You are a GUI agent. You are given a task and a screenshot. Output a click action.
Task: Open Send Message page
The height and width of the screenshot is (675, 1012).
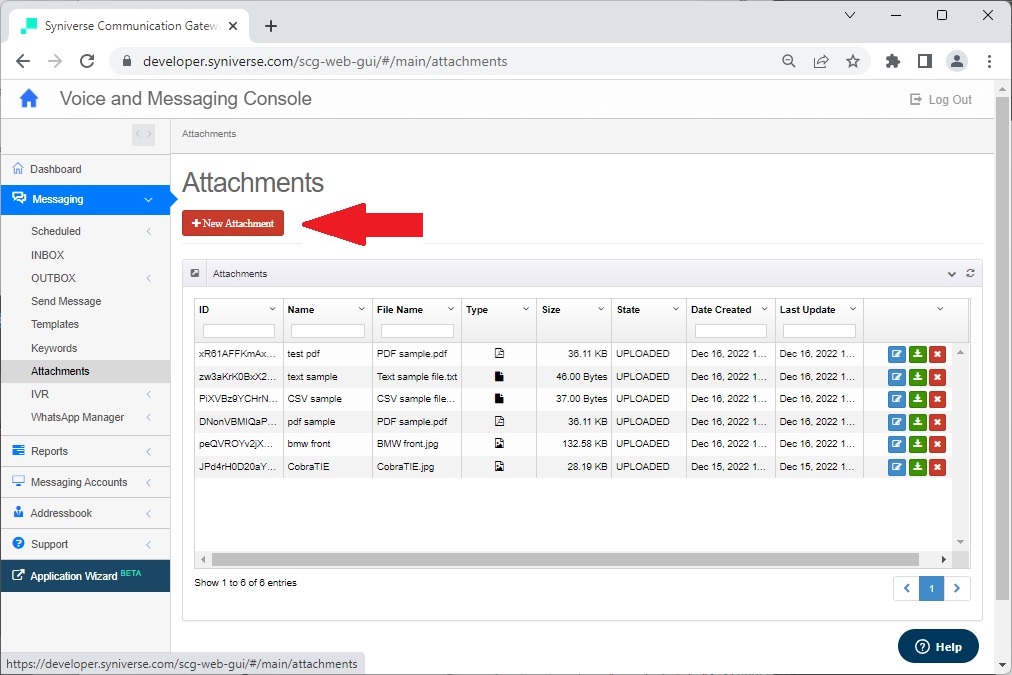click(x=66, y=301)
